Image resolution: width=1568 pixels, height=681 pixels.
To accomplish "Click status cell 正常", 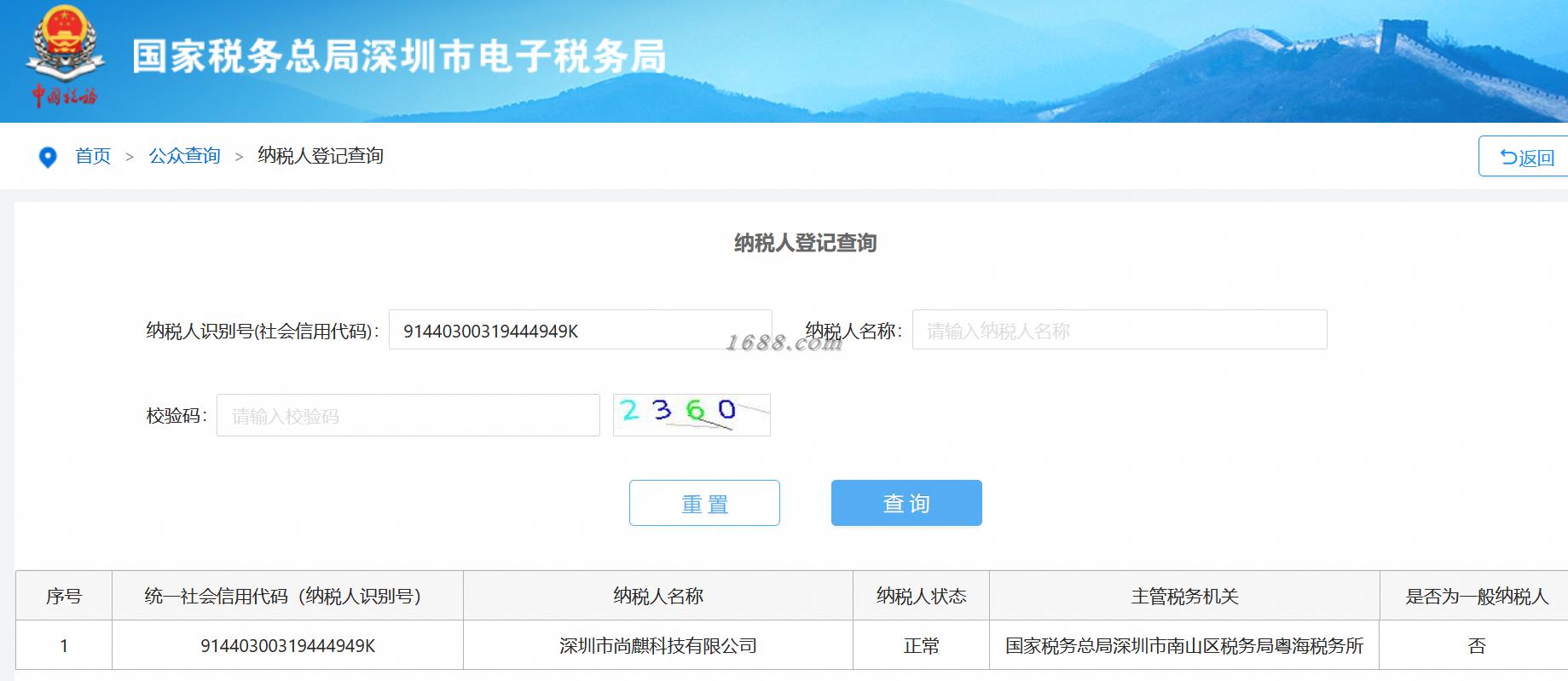I will 921,645.
